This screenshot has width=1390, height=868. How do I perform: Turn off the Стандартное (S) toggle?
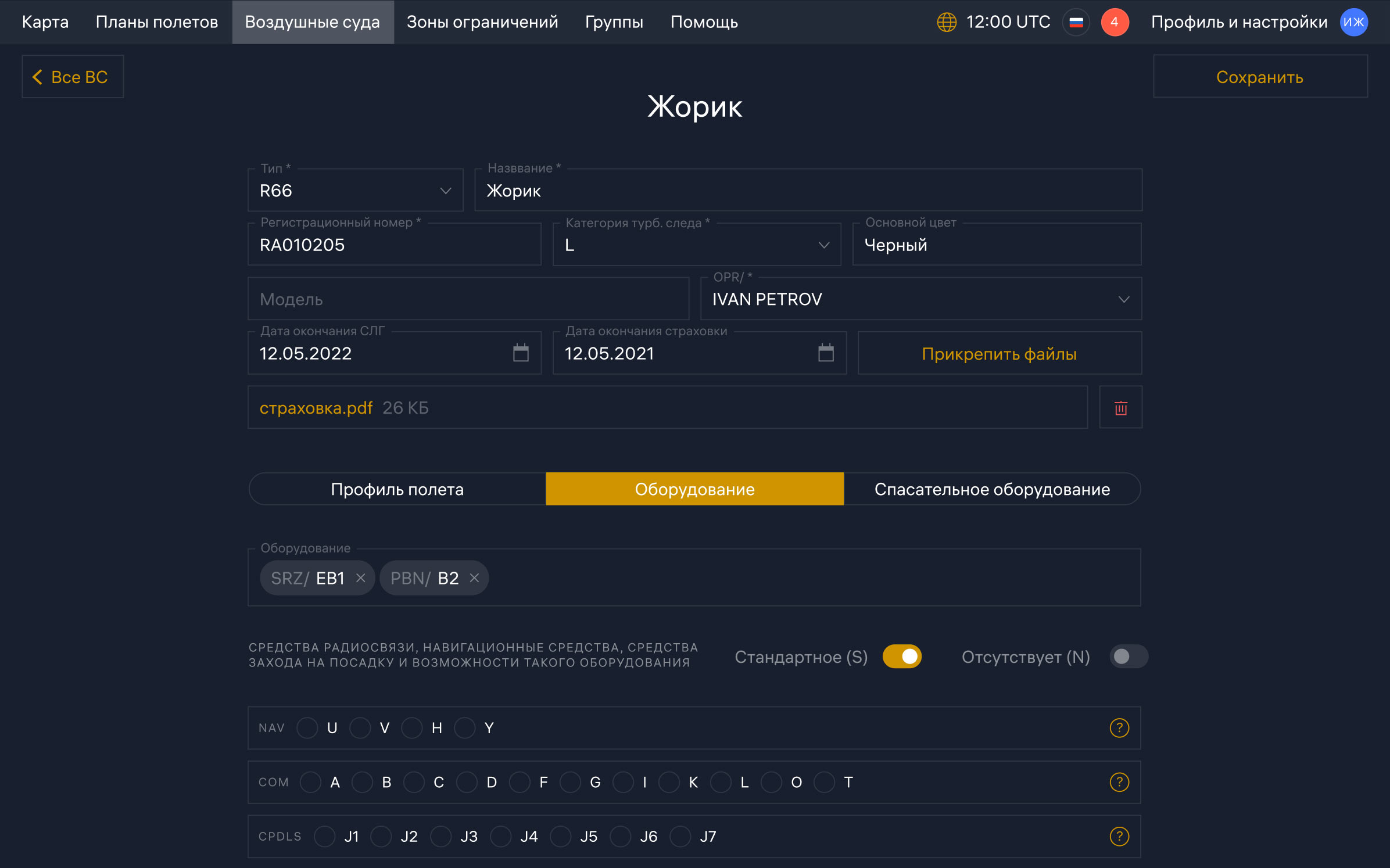pyautogui.click(x=902, y=657)
